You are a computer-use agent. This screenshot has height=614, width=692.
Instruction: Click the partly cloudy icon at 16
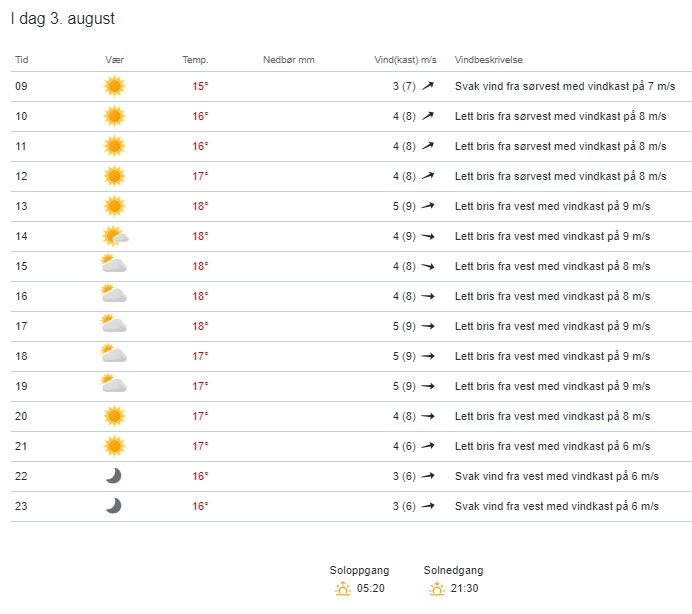[114, 296]
